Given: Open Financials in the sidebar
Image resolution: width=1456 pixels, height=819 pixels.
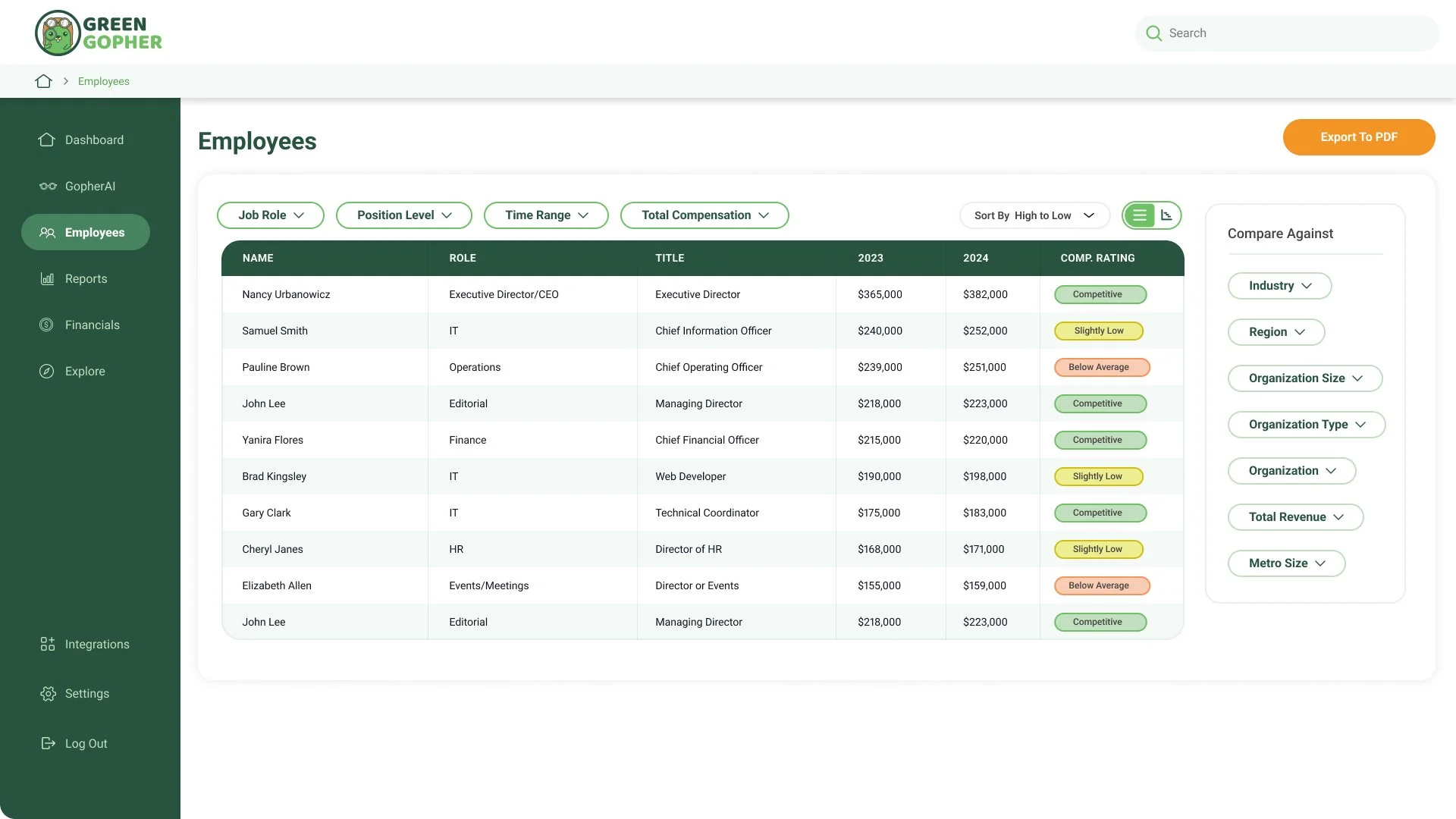Looking at the screenshot, I should (x=93, y=325).
